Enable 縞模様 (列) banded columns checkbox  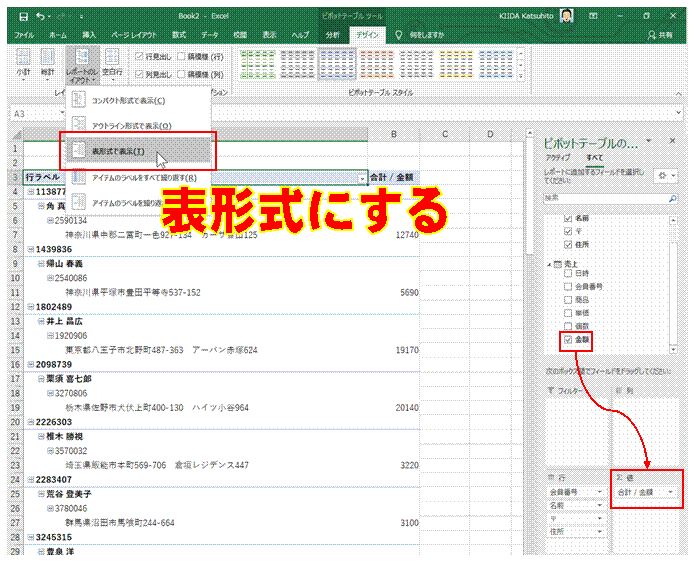181,74
